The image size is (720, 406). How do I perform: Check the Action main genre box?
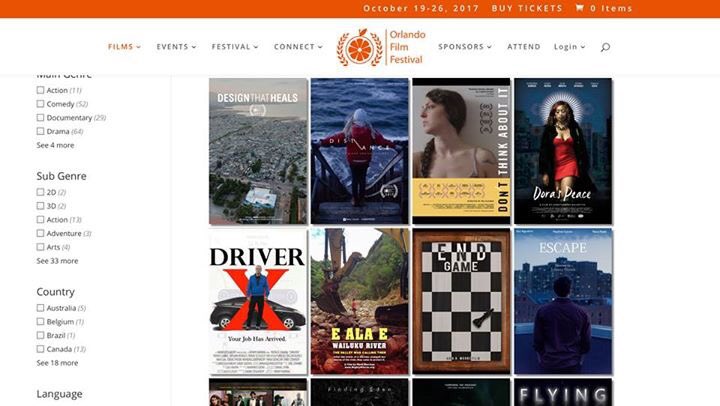tap(40, 90)
